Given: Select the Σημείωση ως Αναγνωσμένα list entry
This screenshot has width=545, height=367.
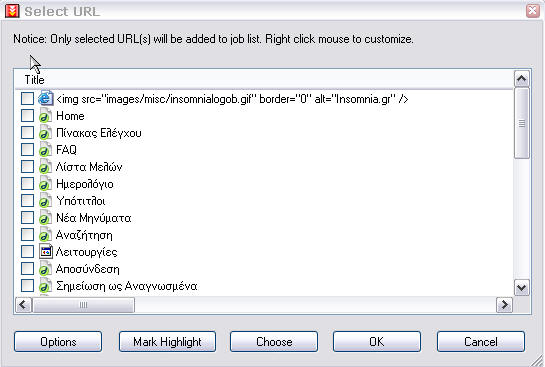Looking at the screenshot, I should click(x=127, y=286).
